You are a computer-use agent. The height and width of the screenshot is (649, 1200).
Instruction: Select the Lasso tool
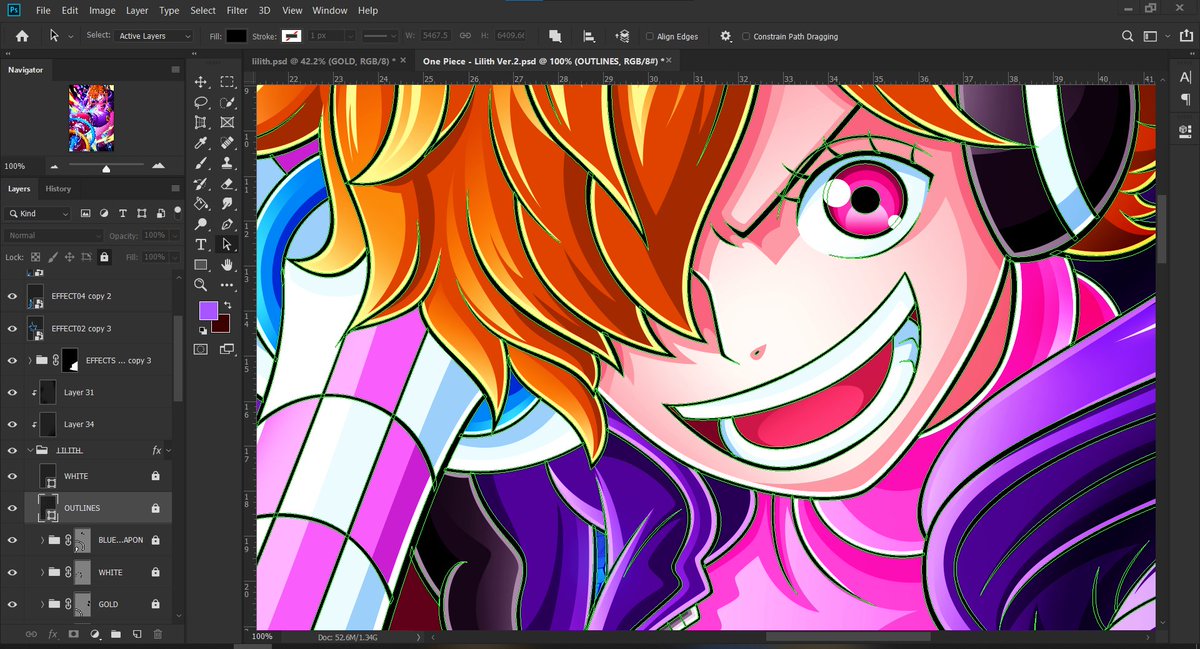pos(203,103)
